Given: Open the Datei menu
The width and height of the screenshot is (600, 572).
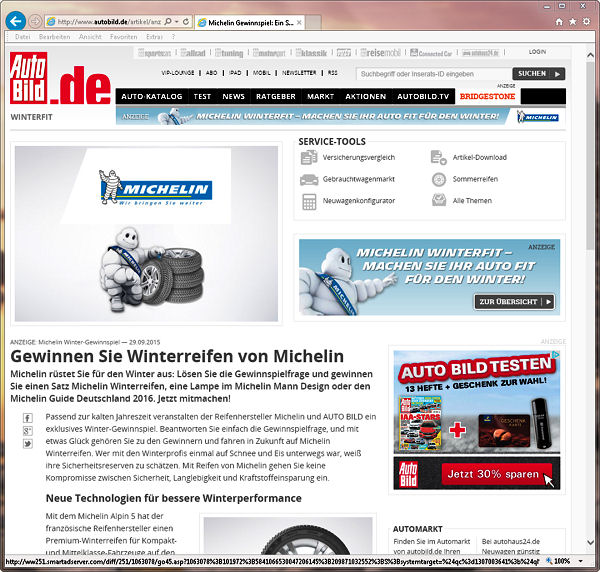Looking at the screenshot, I should 23,37.
